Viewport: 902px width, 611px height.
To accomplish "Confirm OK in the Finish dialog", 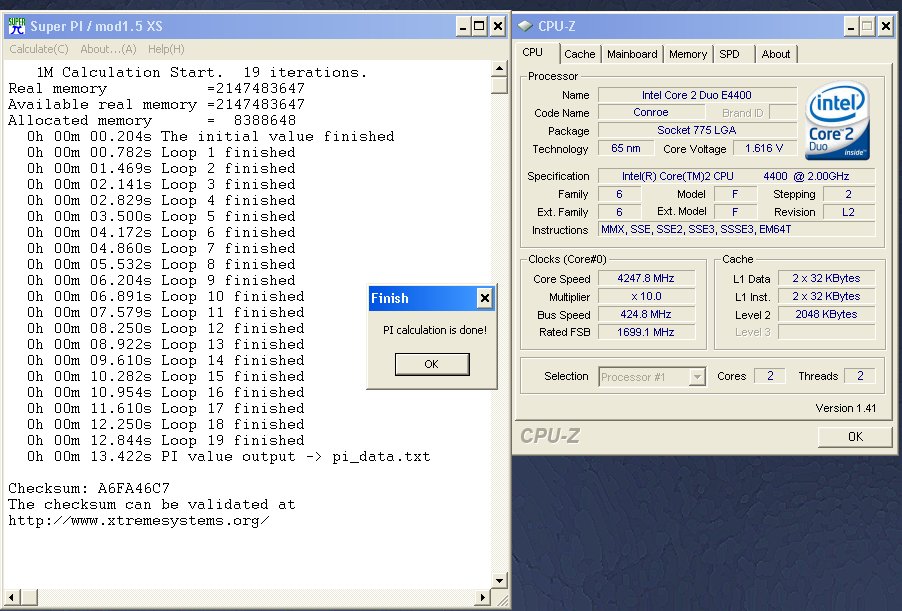I will click(x=432, y=364).
